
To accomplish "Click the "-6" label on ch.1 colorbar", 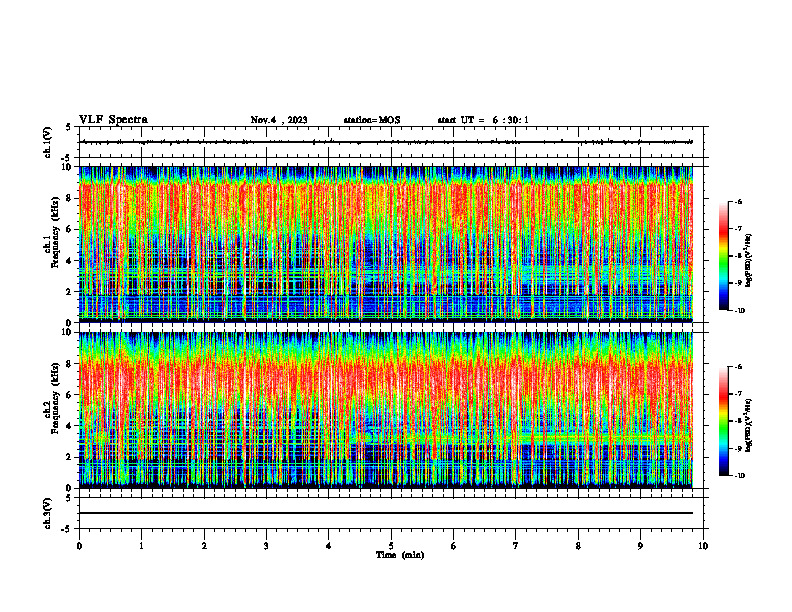I will tap(738, 201).
